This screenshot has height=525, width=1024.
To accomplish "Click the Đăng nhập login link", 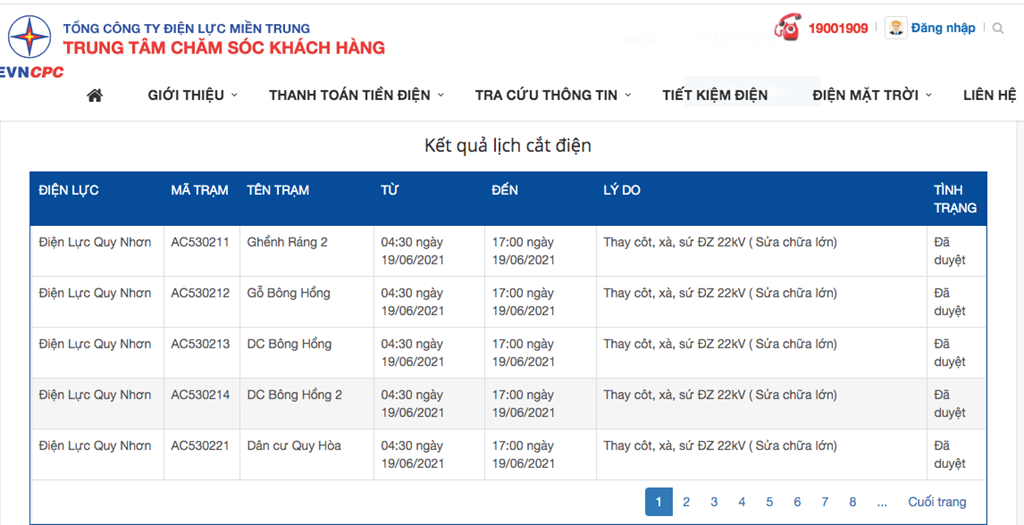I will [x=943, y=28].
